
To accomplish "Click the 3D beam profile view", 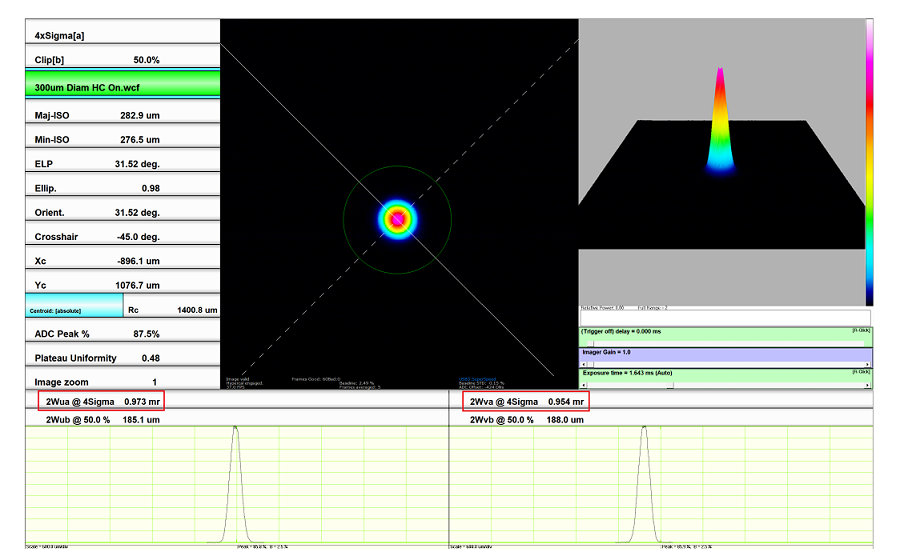I will 720,160.
